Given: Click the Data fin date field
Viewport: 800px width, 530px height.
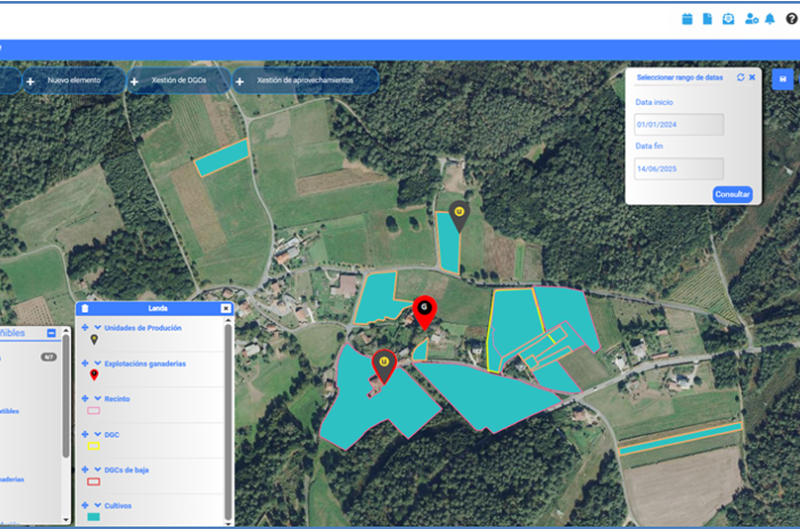Looking at the screenshot, I should 679,169.
